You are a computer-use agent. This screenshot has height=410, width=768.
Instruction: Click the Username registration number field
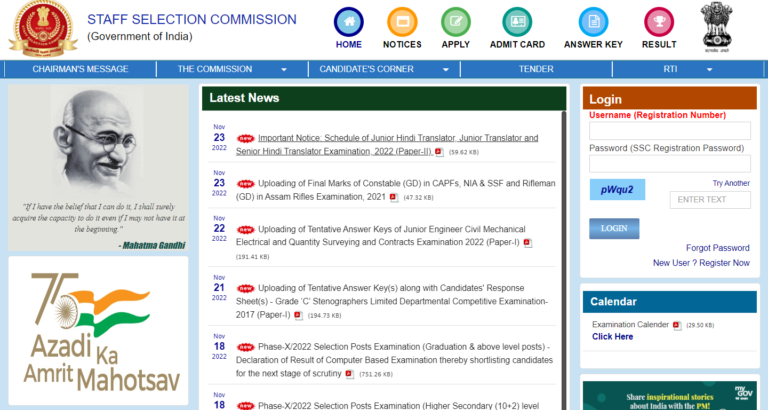[x=669, y=131]
